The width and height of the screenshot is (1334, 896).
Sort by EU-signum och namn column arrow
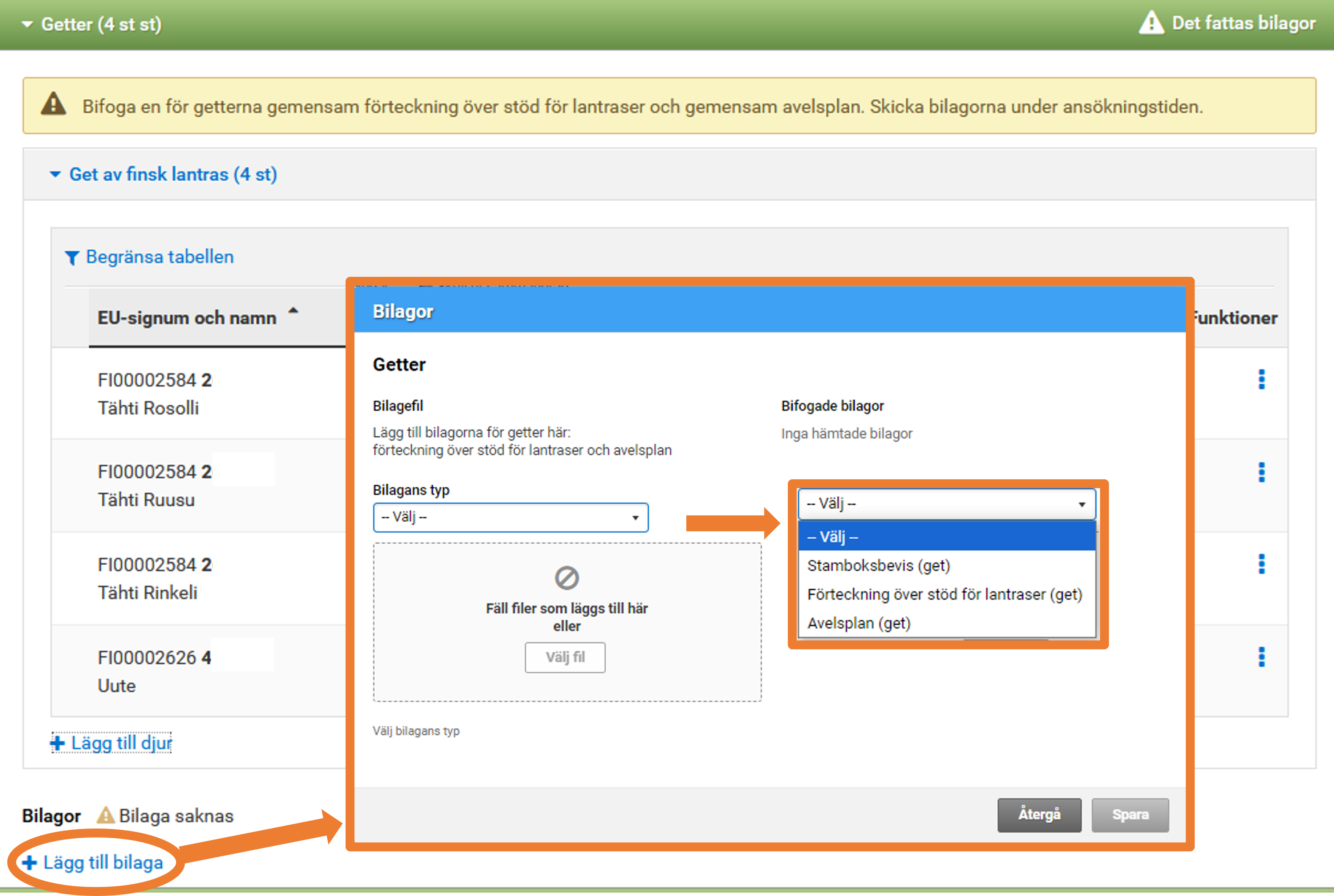(x=293, y=311)
